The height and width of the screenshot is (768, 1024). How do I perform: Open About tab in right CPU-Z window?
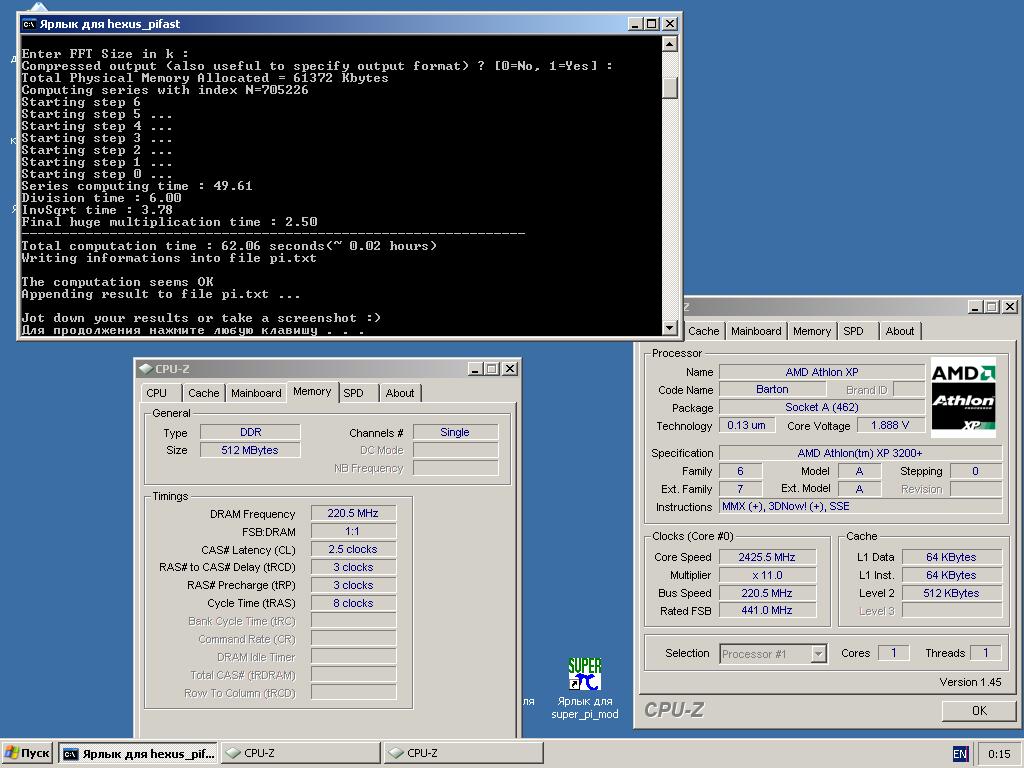click(900, 331)
